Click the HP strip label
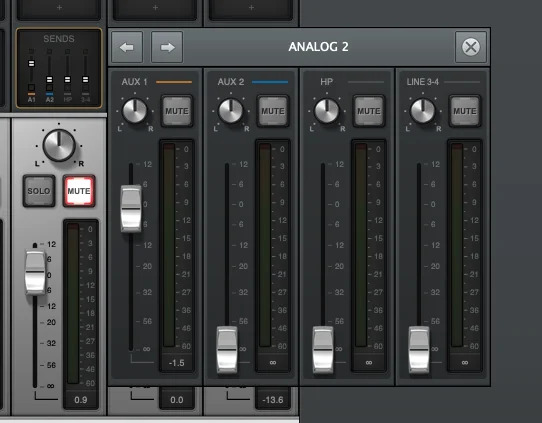Image resolution: width=542 pixels, height=423 pixels. click(x=326, y=82)
